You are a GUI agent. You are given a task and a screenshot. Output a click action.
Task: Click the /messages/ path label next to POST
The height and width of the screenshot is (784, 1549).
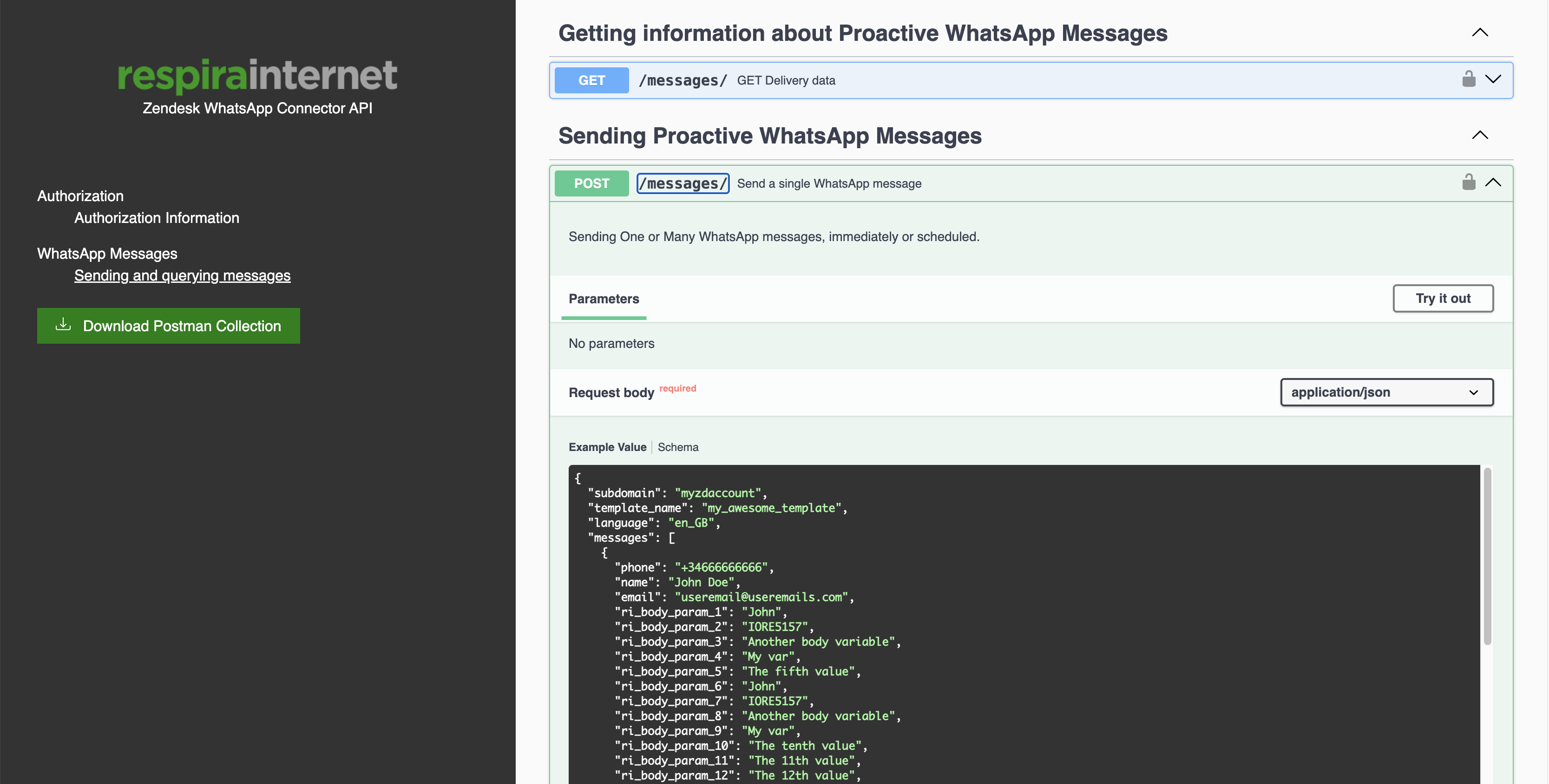coord(683,183)
